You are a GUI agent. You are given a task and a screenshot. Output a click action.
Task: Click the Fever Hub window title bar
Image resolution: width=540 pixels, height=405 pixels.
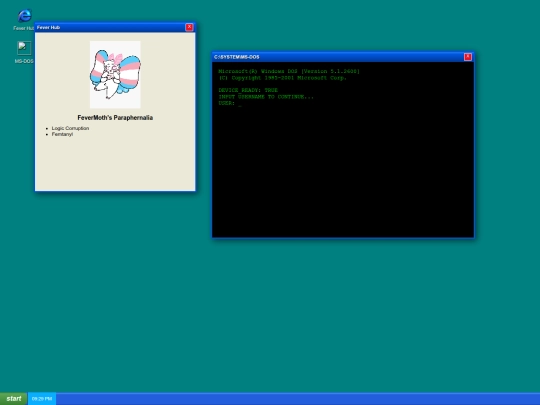(115, 27)
